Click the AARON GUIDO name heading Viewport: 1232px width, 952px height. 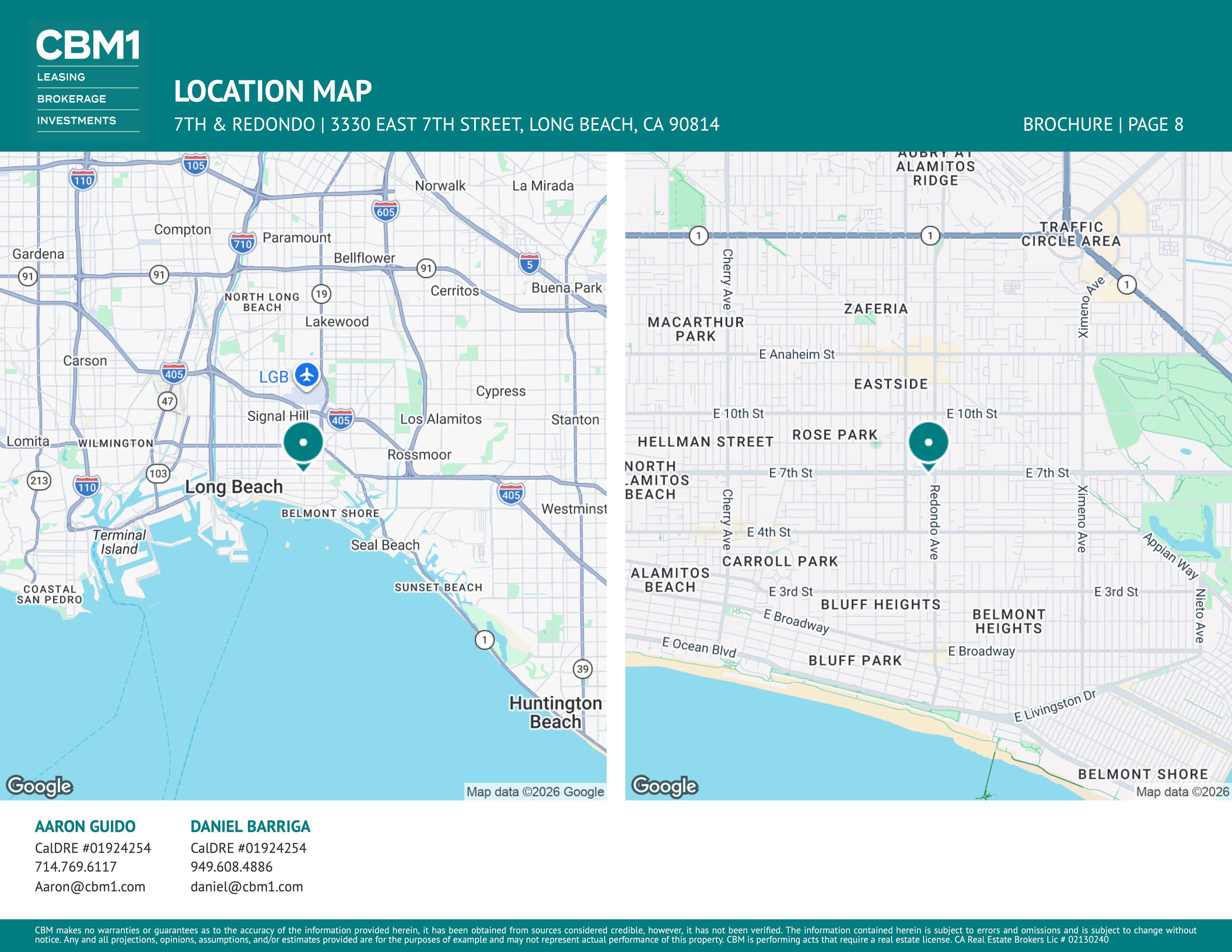click(x=85, y=826)
